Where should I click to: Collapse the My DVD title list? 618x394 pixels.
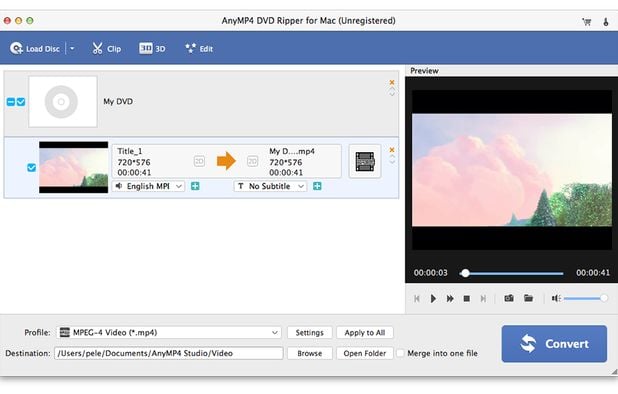[11, 102]
